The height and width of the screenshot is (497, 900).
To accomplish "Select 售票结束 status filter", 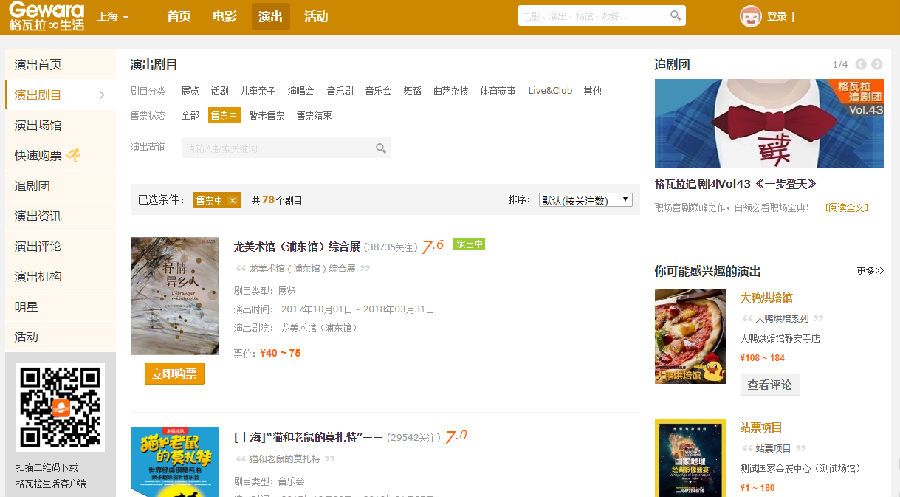I will coord(314,115).
